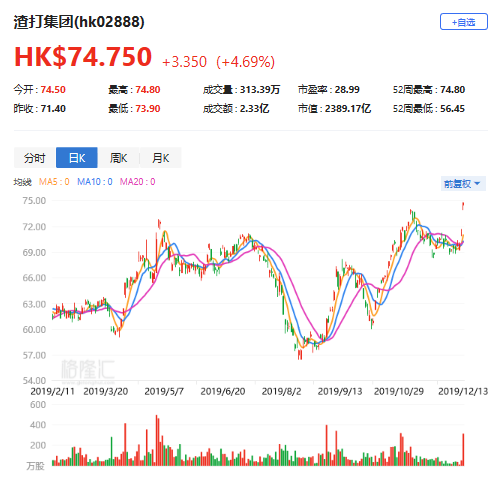This screenshot has width=501, height=485.
Task: Click the 格隆汇 watermark logo
Action: (x=88, y=371)
